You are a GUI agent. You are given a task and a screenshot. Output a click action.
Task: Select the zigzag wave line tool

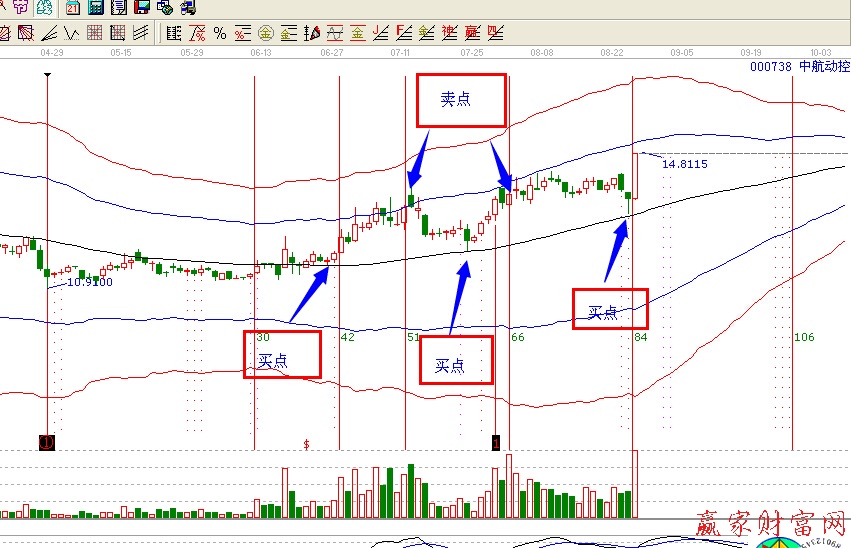coord(70,33)
